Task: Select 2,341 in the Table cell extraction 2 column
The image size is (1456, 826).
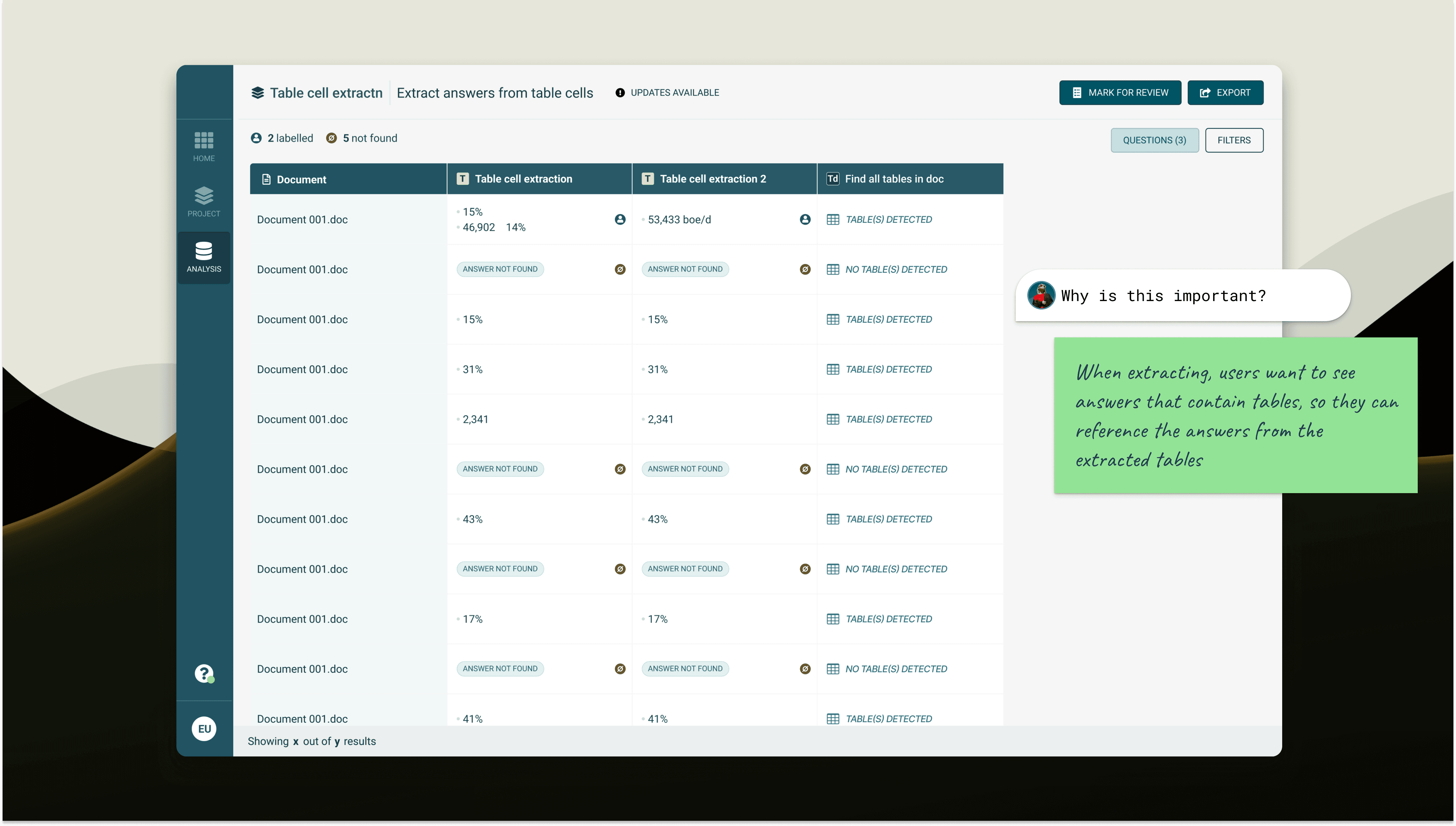Action: (661, 419)
